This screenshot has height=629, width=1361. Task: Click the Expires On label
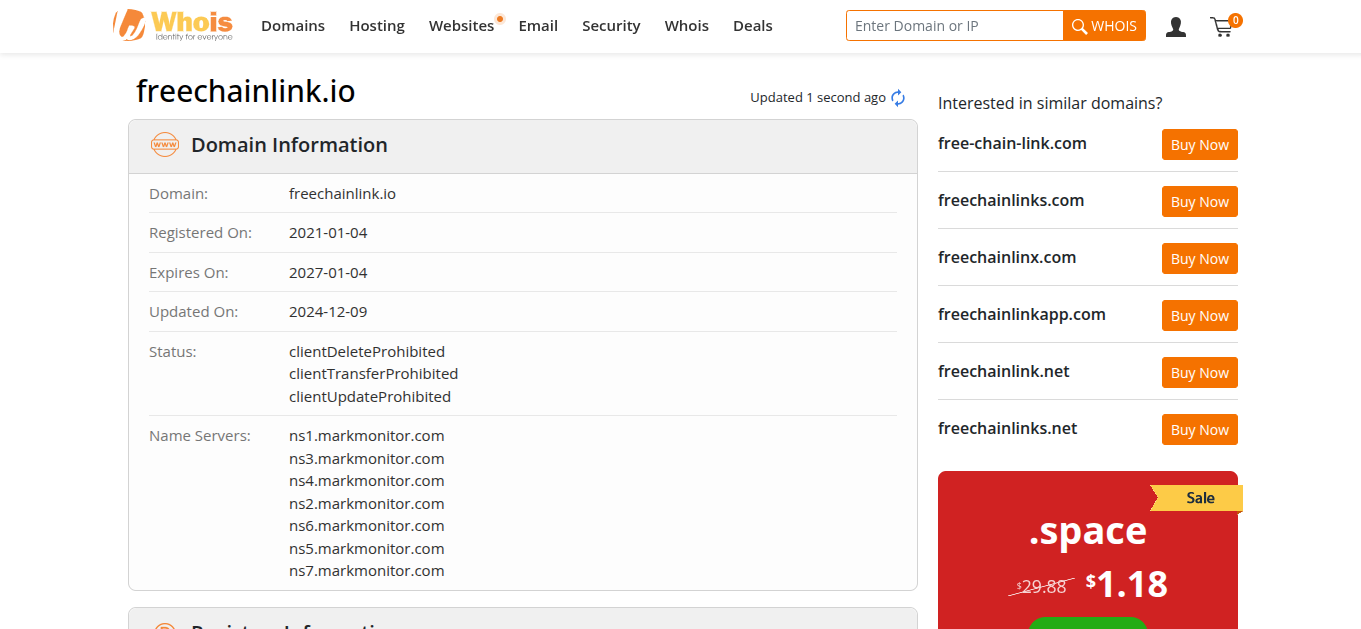click(x=189, y=273)
